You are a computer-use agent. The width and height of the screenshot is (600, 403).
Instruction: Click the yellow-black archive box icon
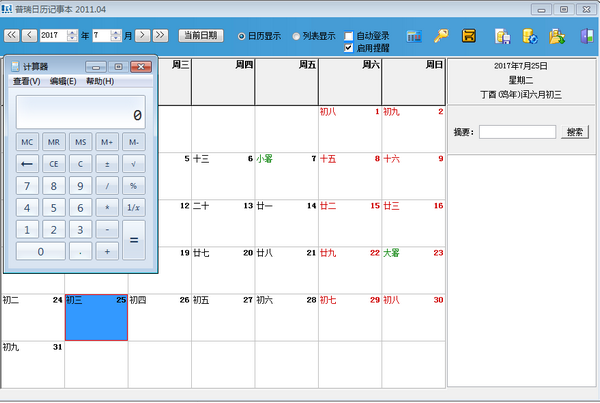[x=468, y=37]
